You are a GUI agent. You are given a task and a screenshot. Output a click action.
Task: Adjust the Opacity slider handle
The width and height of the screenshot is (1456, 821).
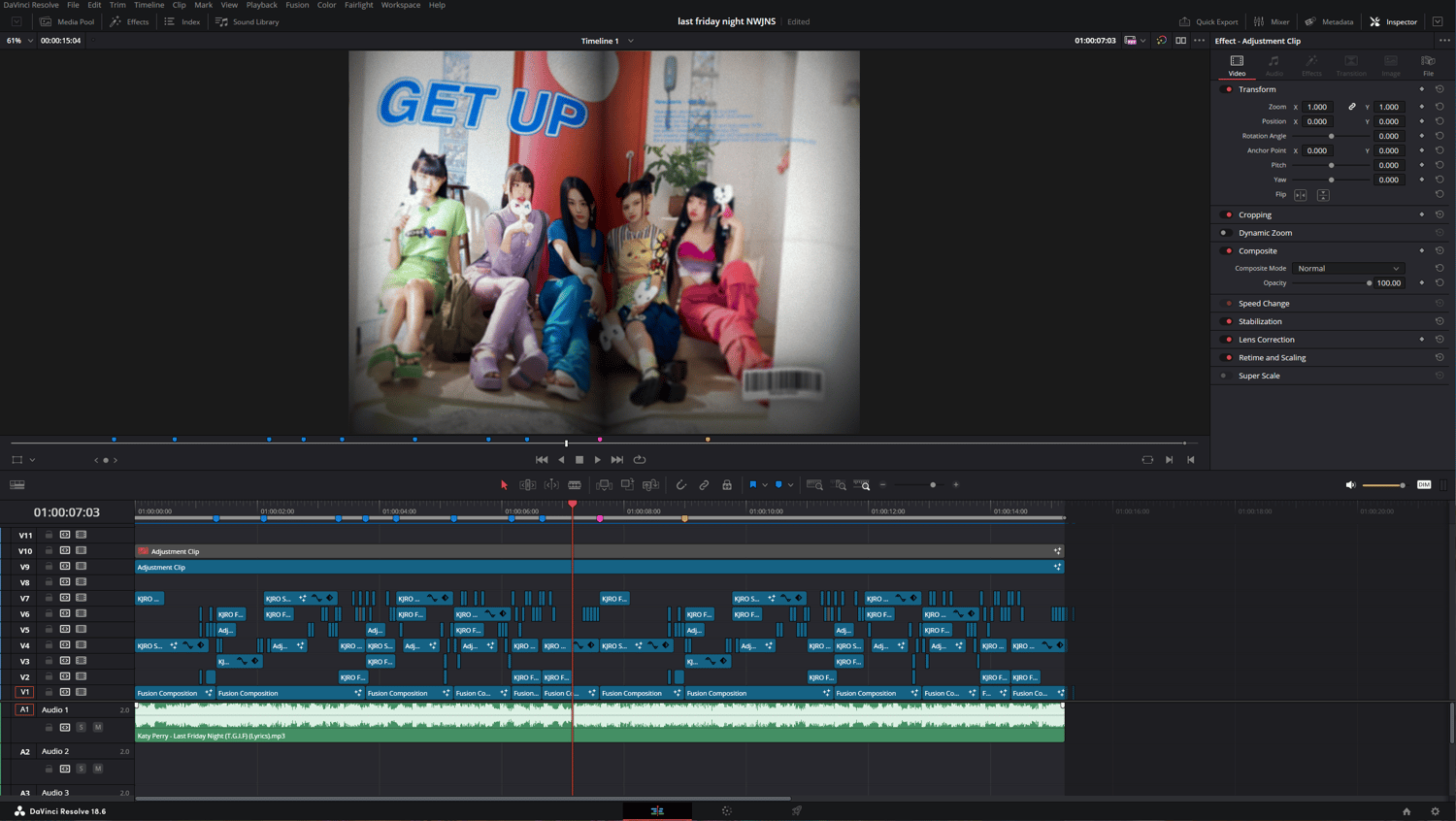[1370, 283]
